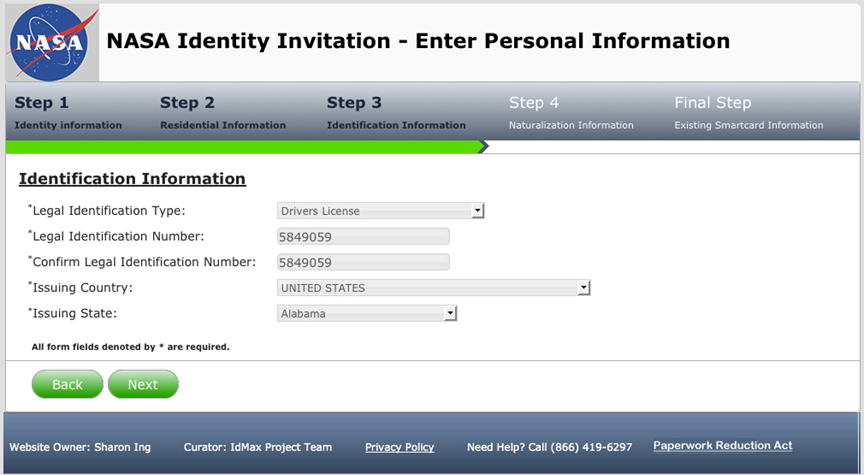Click the Identification Information heading
864x475 pixels.
click(132, 179)
